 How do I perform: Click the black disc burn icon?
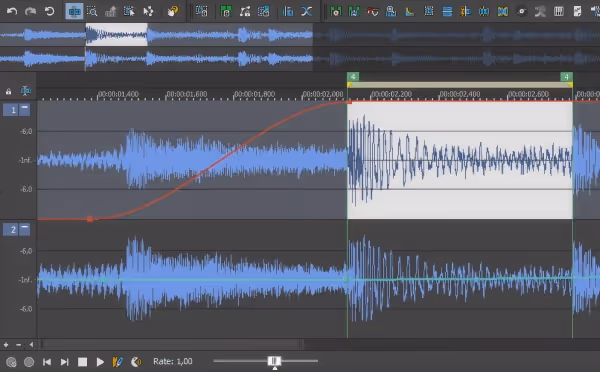pos(522,11)
